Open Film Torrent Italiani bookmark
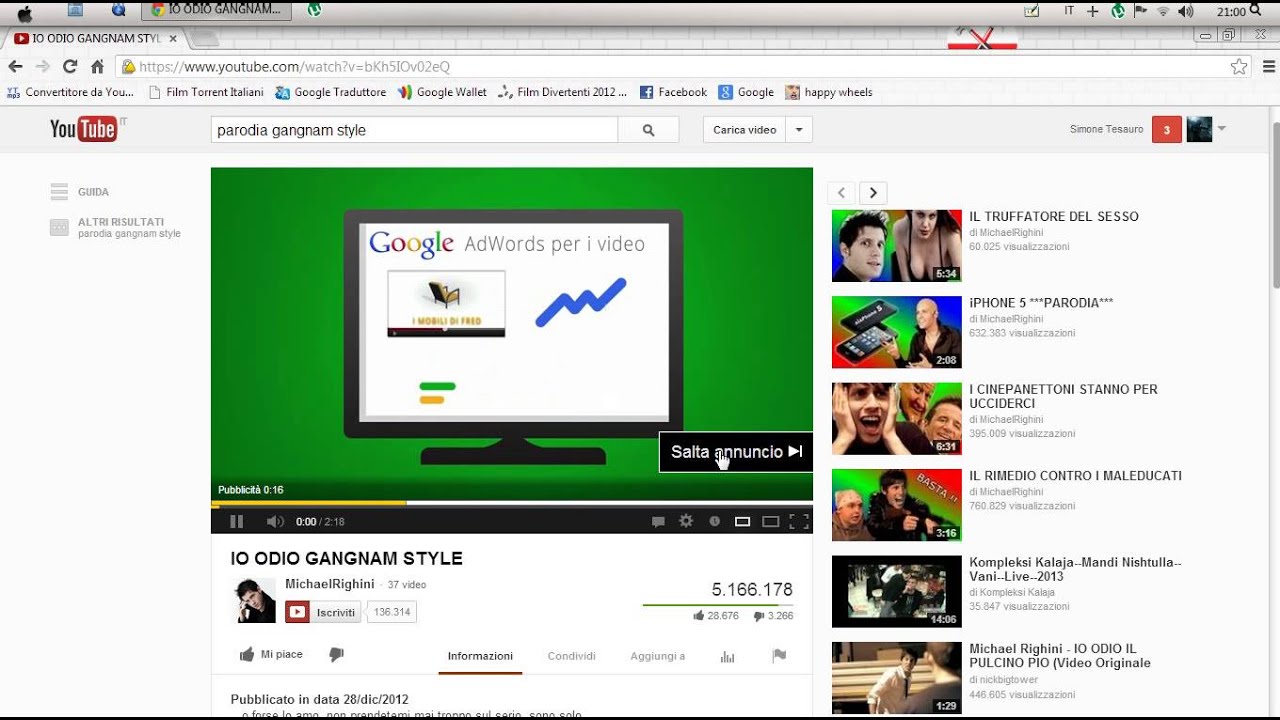The height and width of the screenshot is (720, 1280). coord(206,92)
